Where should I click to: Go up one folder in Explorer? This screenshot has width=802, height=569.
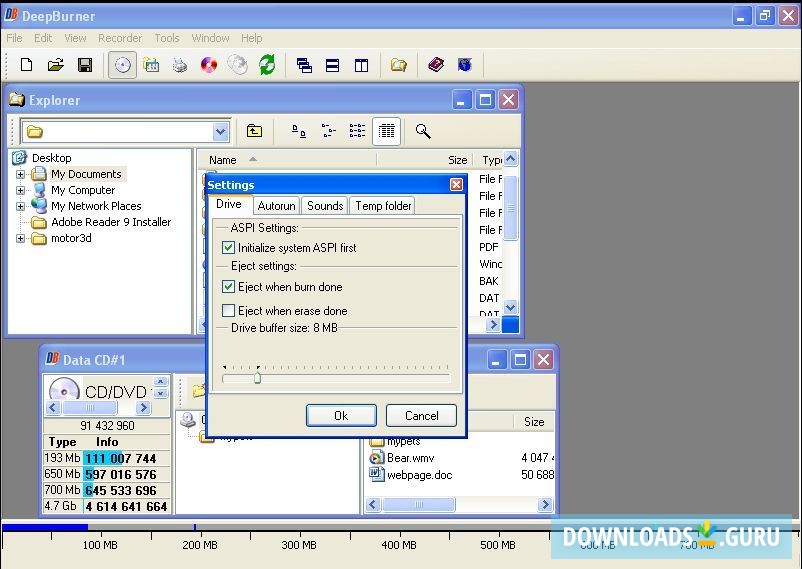pos(254,131)
